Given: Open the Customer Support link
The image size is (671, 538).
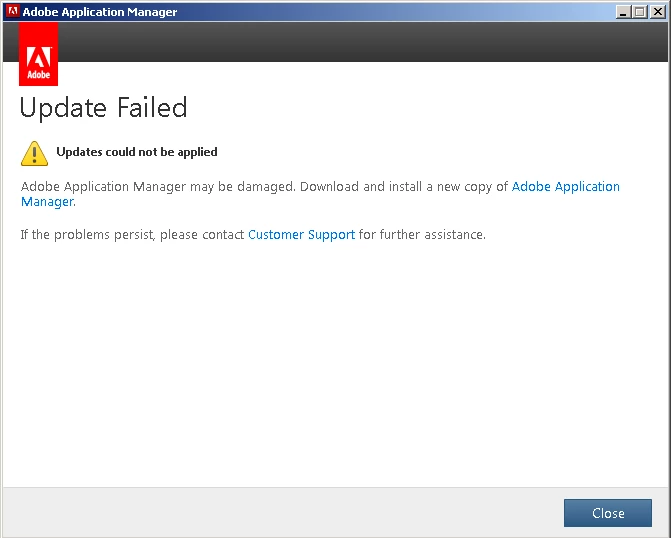Looking at the screenshot, I should (301, 235).
